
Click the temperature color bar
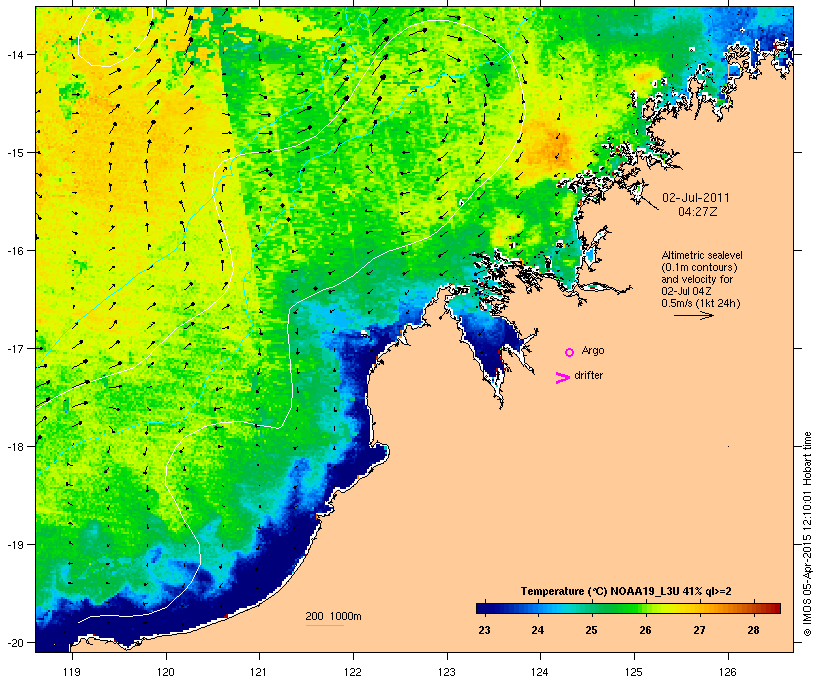tap(628, 608)
